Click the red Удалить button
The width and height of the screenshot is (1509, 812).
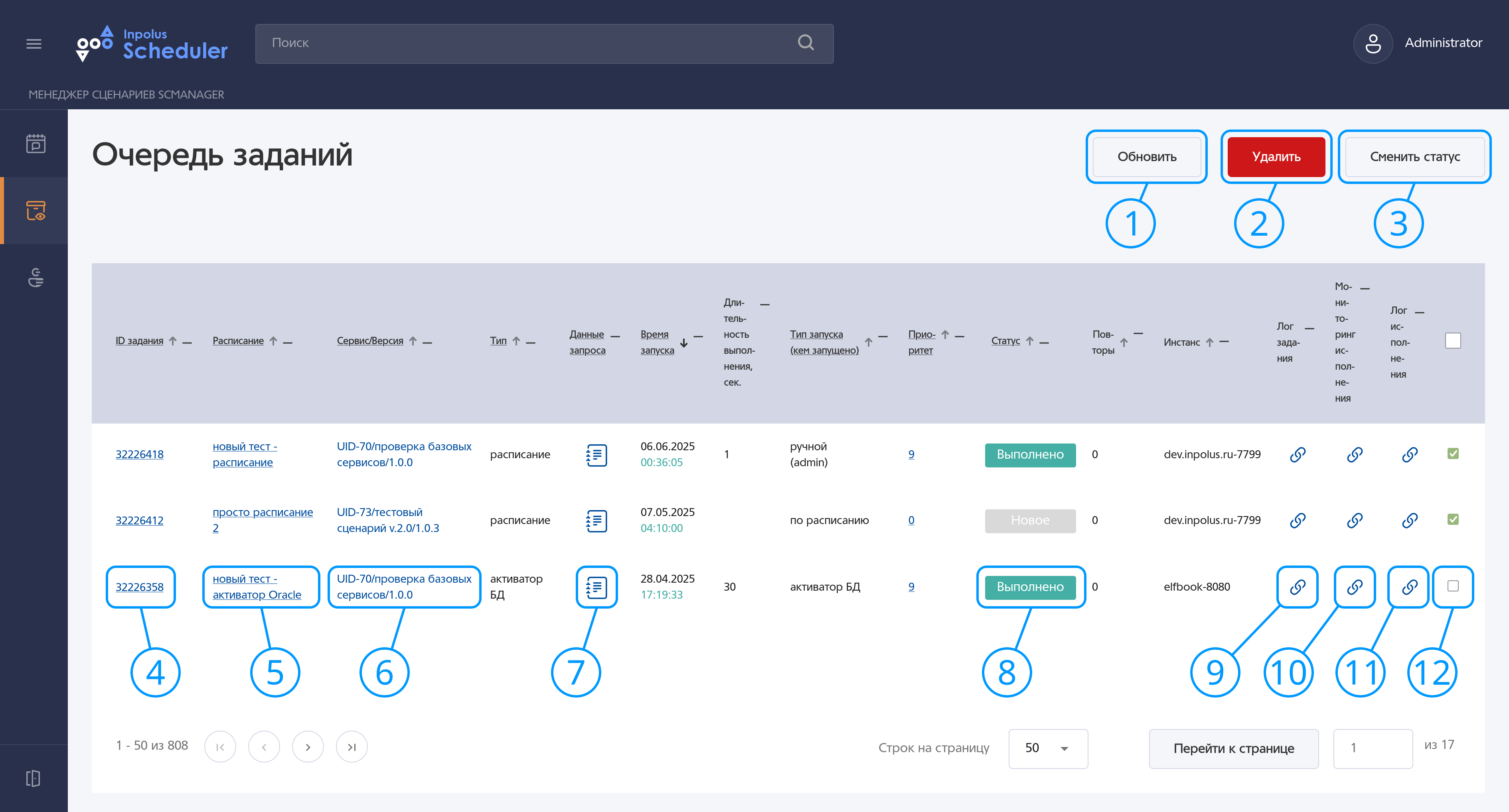coord(1276,157)
